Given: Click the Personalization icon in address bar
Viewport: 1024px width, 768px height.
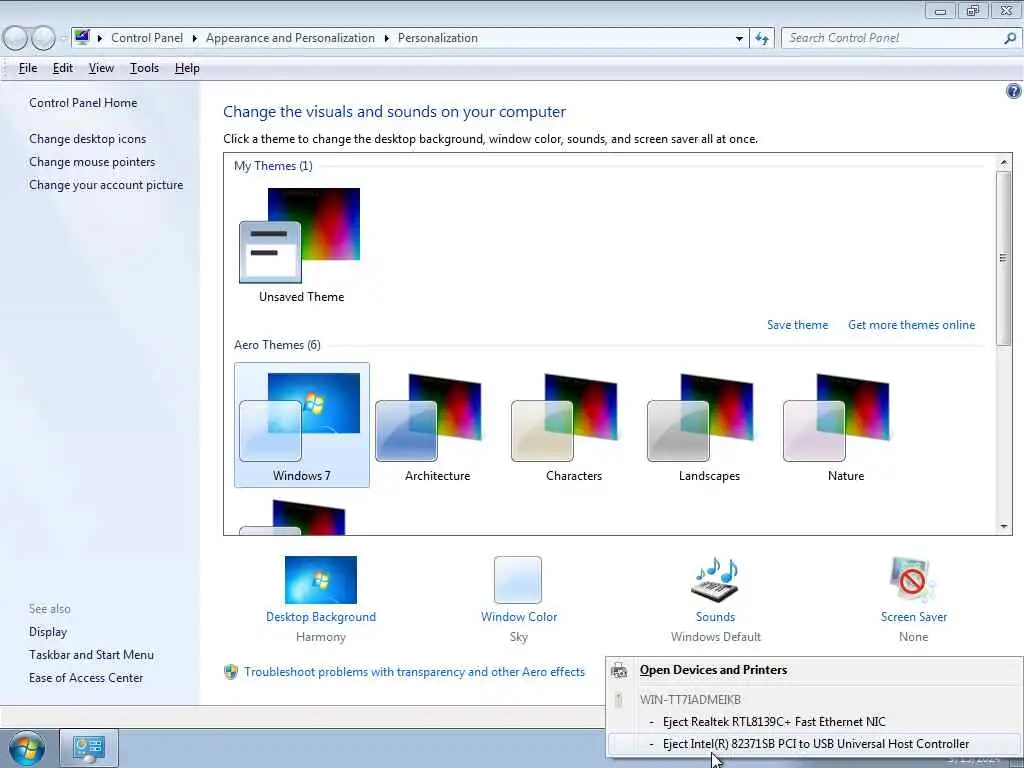Looking at the screenshot, I should [x=82, y=38].
